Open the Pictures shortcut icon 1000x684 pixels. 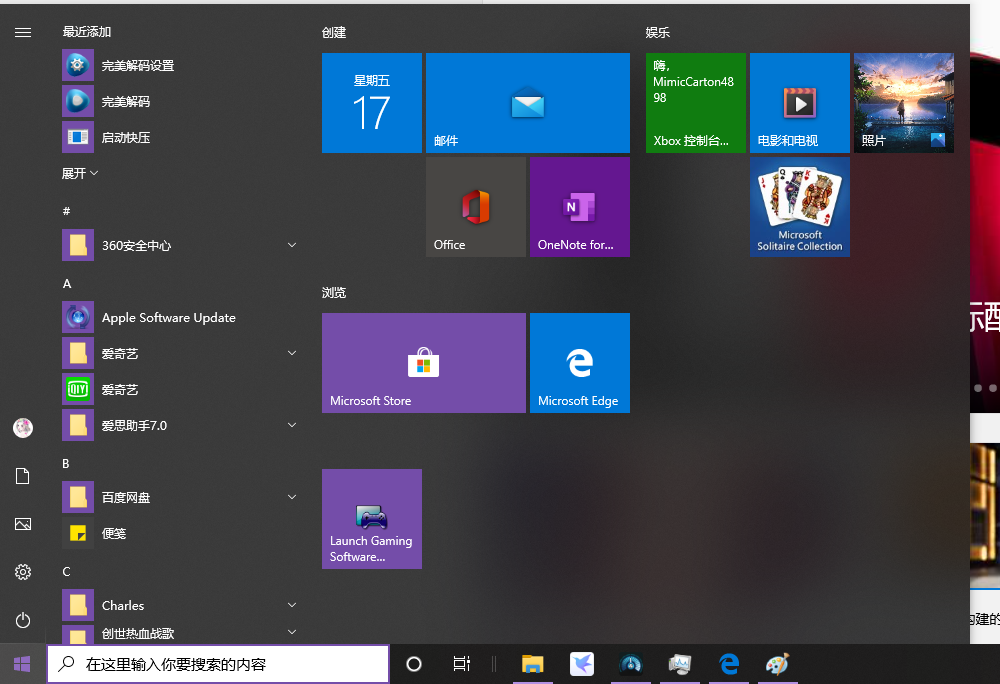pyautogui.click(x=23, y=524)
